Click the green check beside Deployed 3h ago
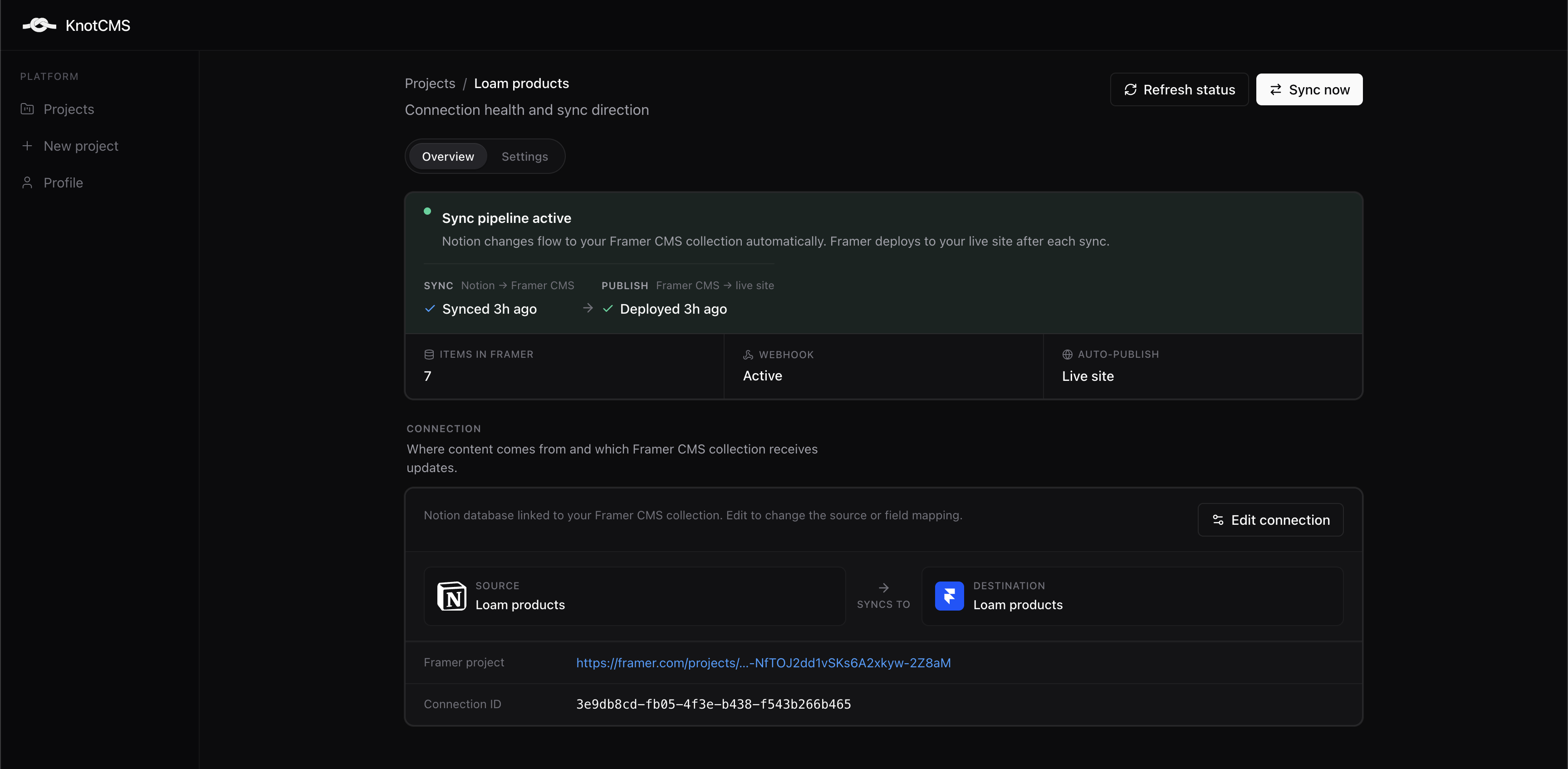 click(x=608, y=309)
